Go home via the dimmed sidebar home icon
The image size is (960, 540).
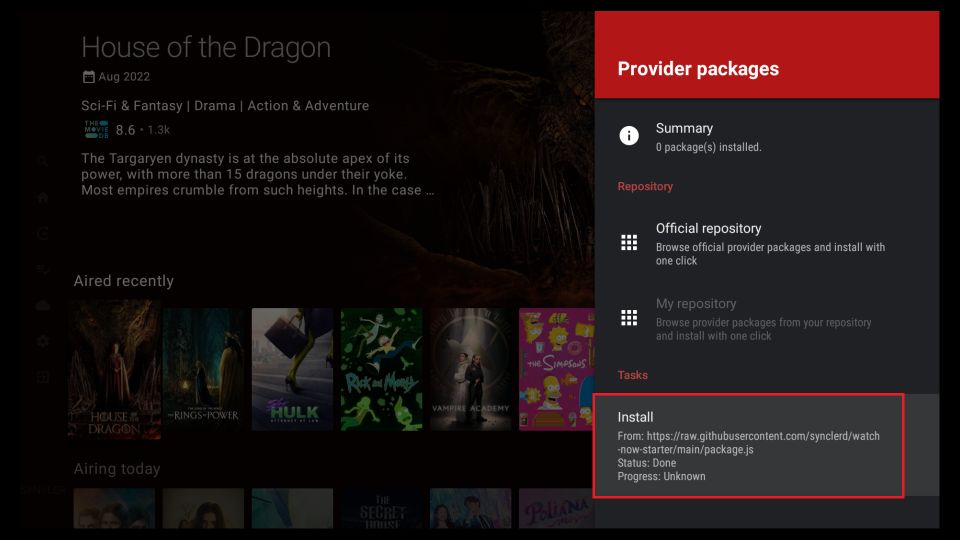point(42,198)
